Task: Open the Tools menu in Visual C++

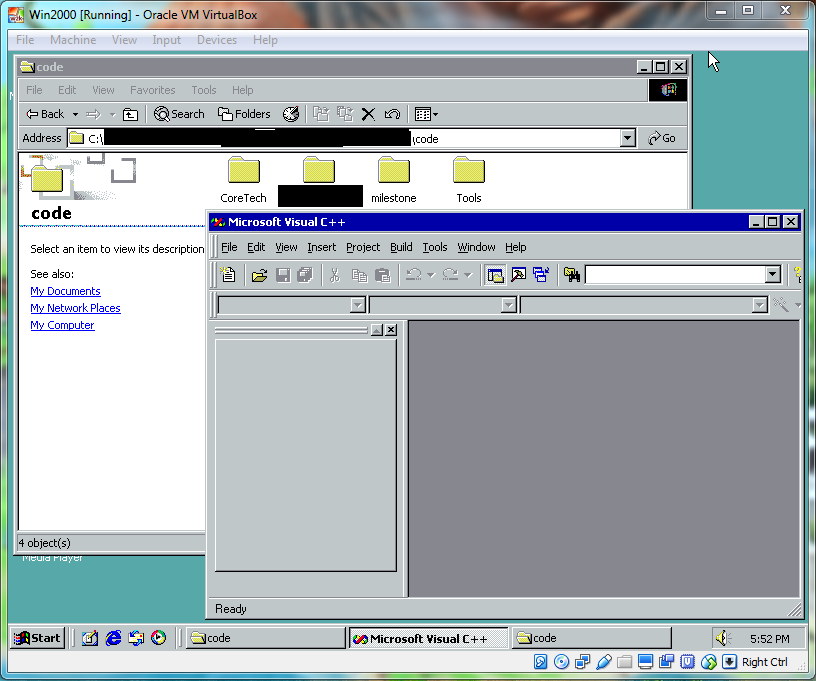Action: (435, 247)
